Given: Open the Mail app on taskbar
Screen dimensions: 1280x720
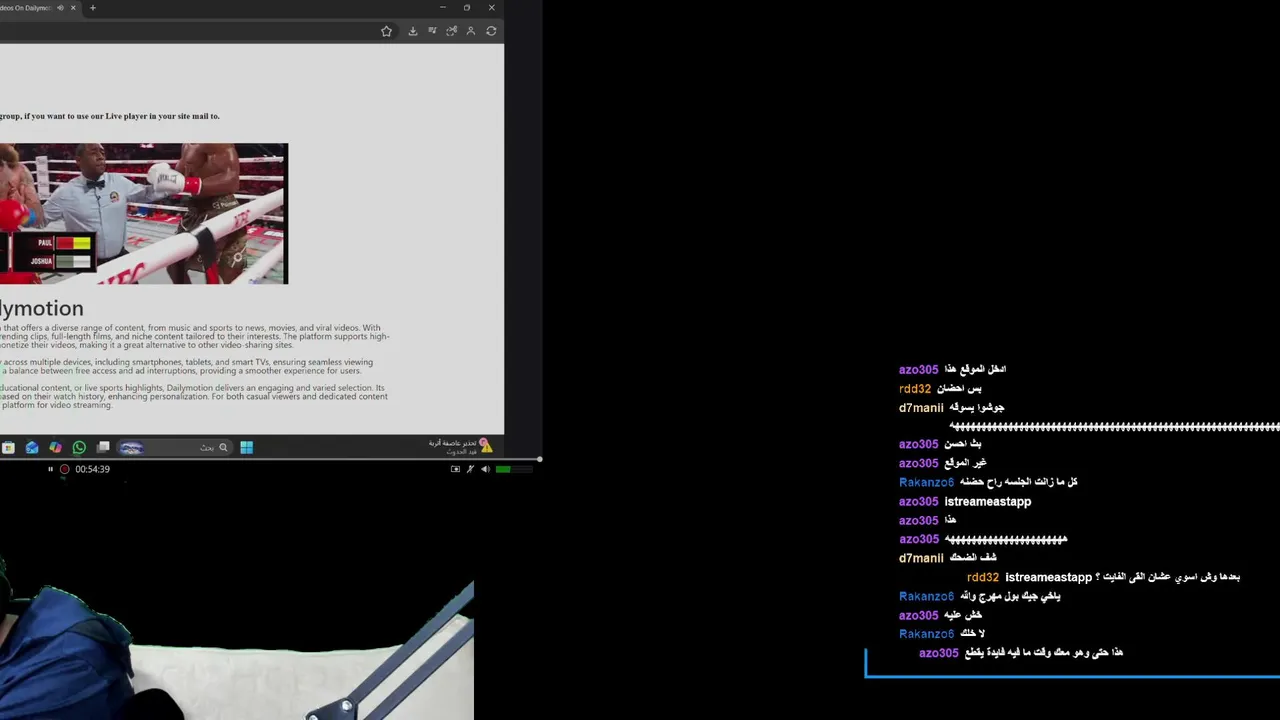Looking at the screenshot, I should (x=32, y=448).
